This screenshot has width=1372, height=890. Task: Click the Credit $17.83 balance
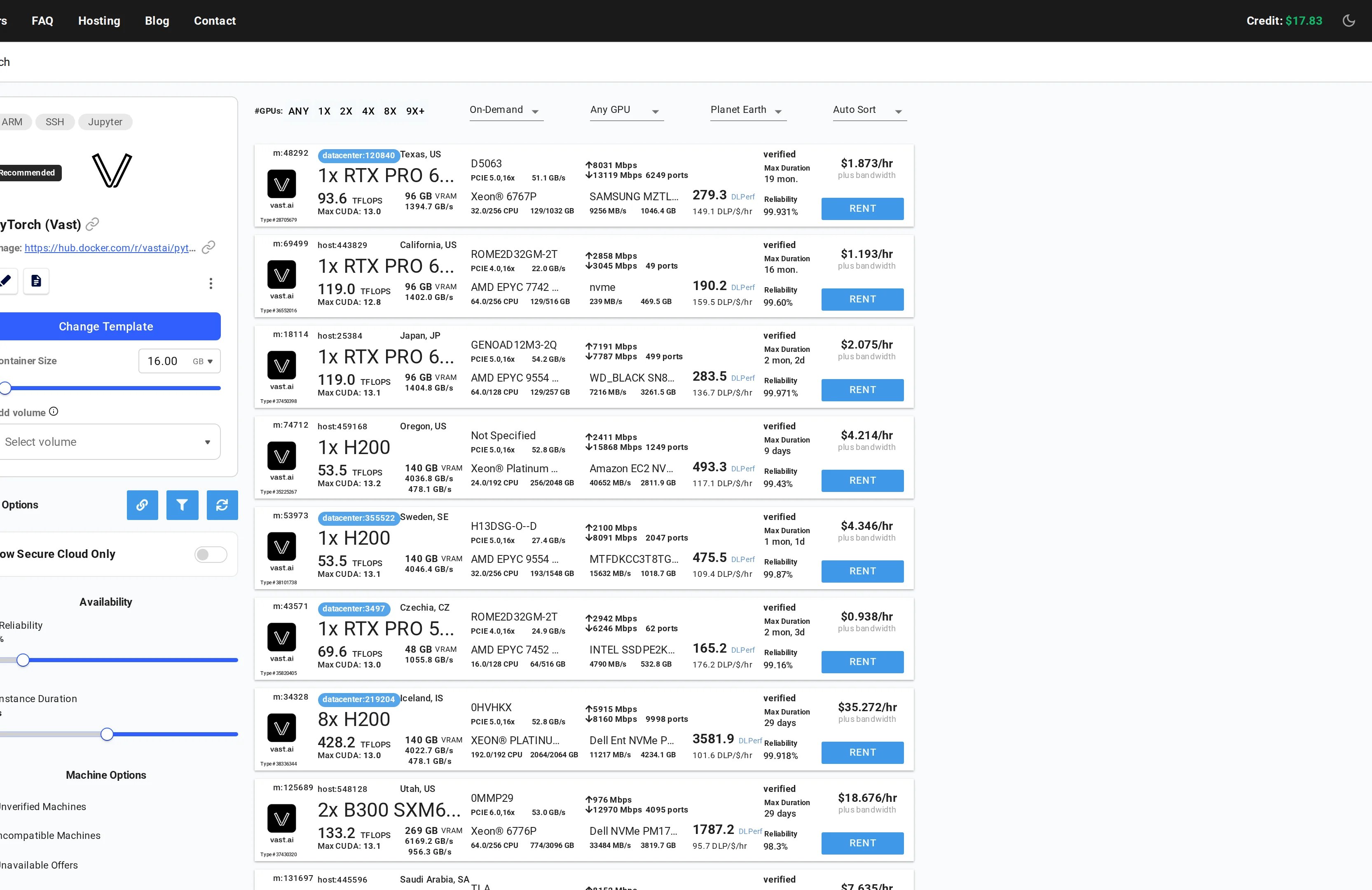click(x=1284, y=21)
